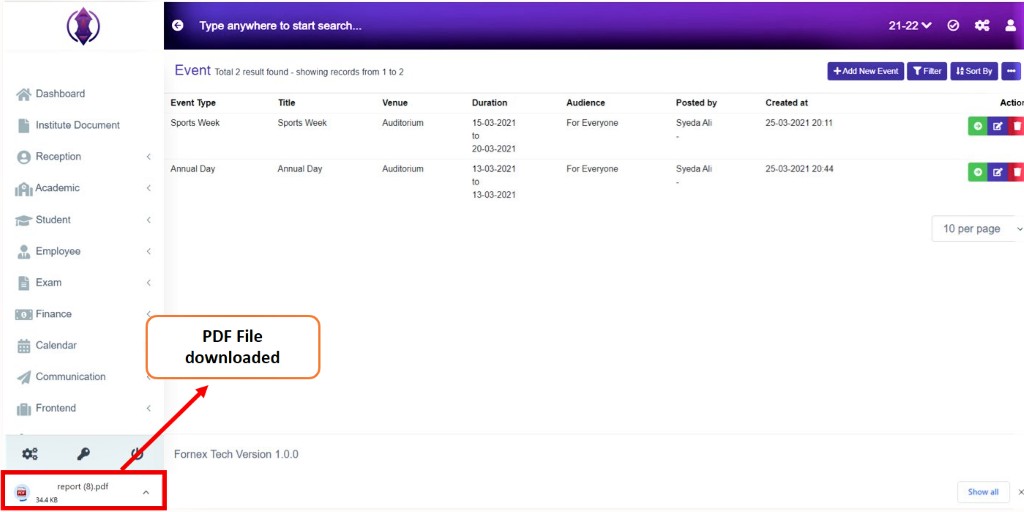
Task: Expand the Employee menu chevron
Action: 148,251
